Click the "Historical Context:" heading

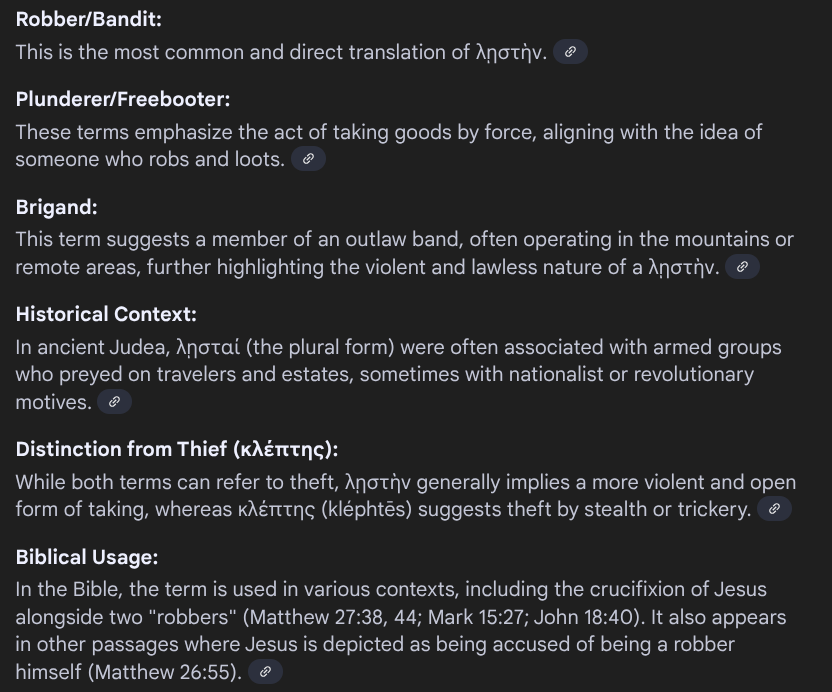pos(106,314)
